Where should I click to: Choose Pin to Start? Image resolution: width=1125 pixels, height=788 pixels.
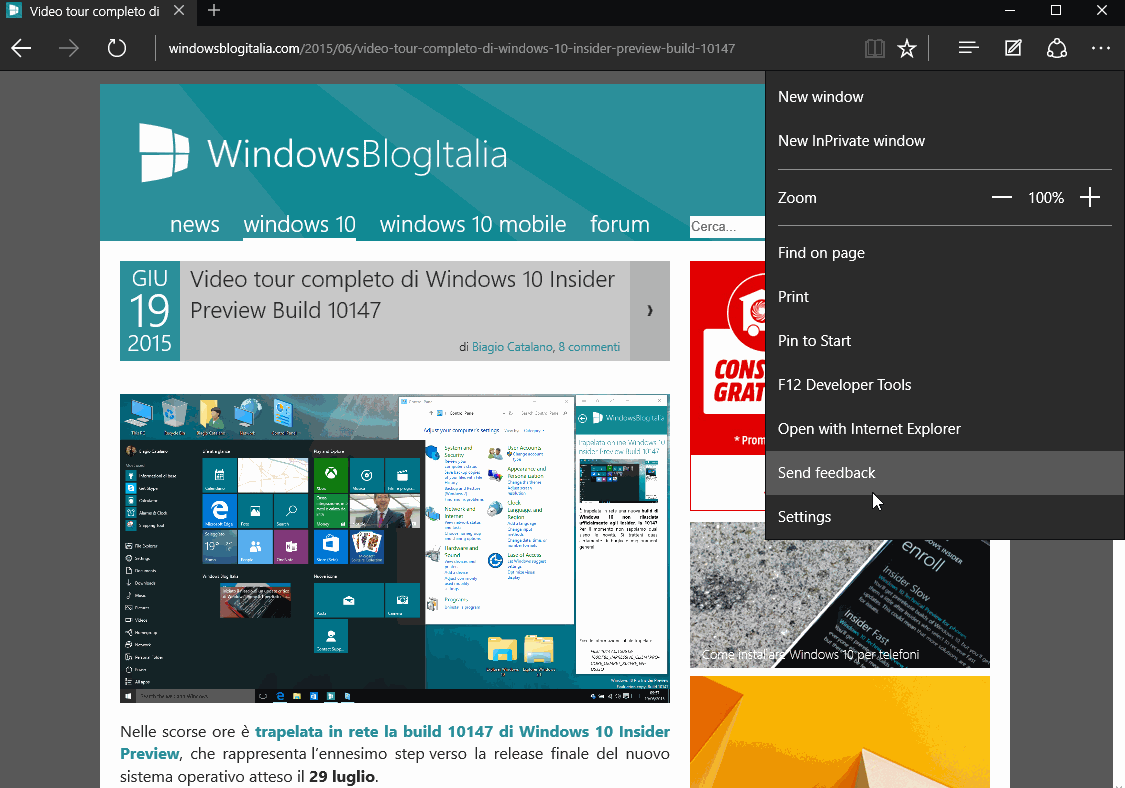point(944,341)
